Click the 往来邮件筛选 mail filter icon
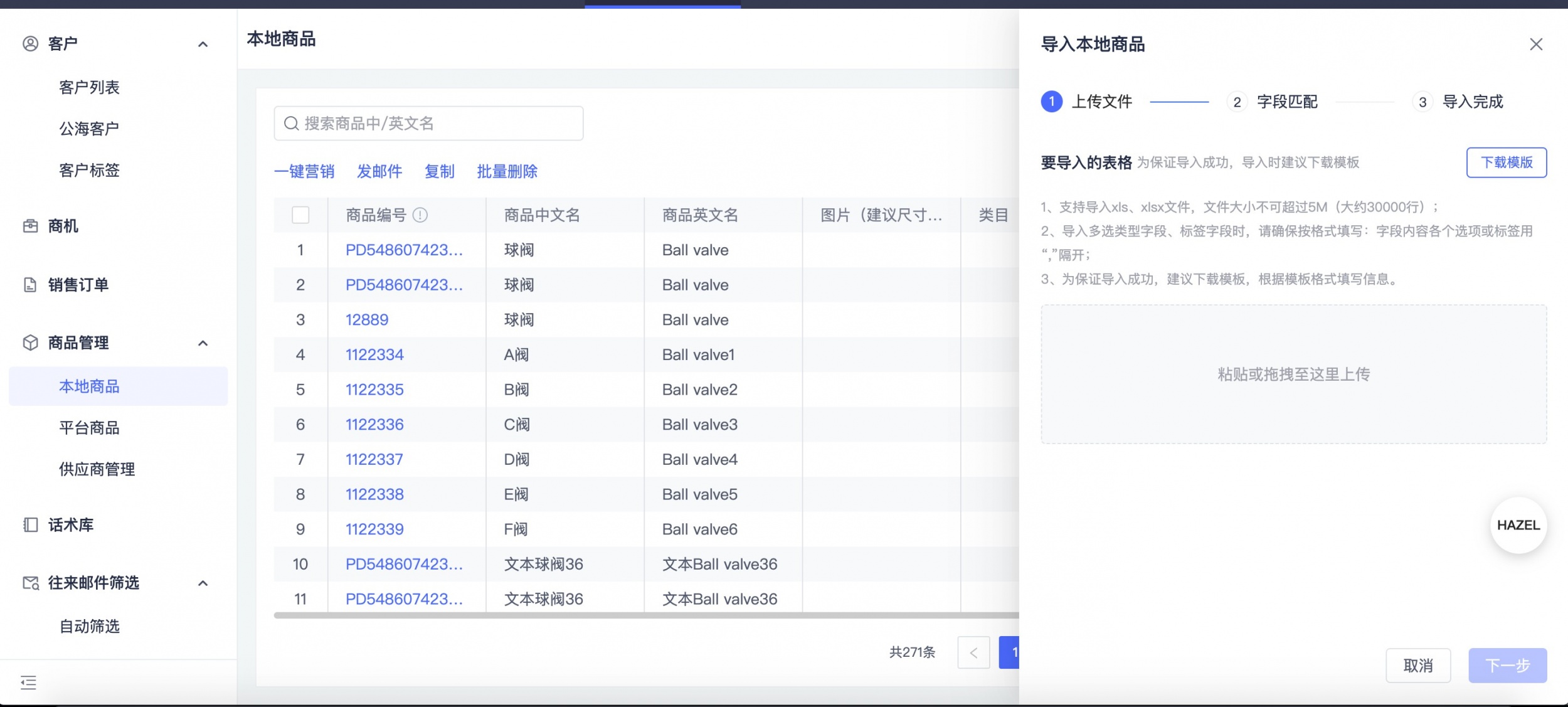Viewport: 1568px width, 707px height. [x=29, y=583]
